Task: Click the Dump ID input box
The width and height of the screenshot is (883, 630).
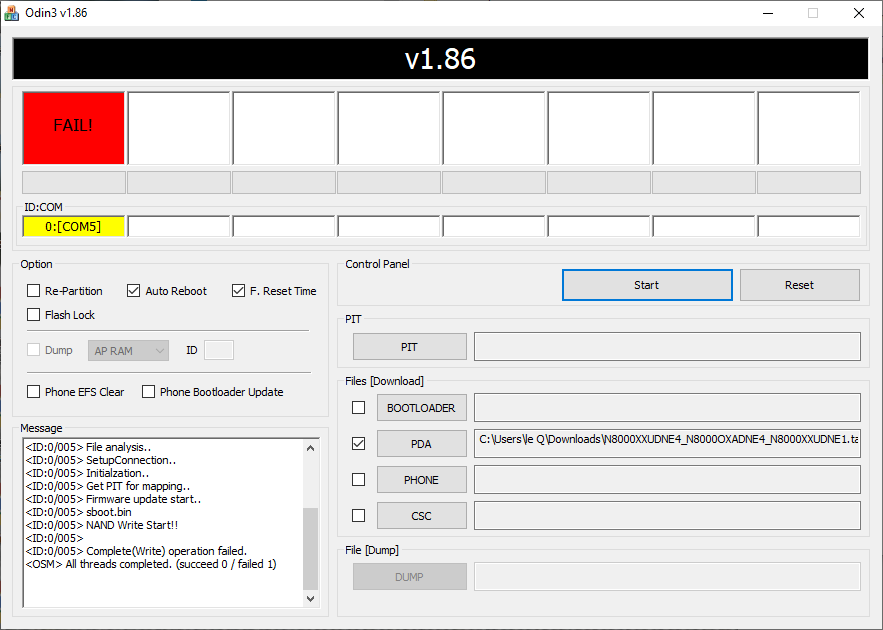Action: coord(219,350)
